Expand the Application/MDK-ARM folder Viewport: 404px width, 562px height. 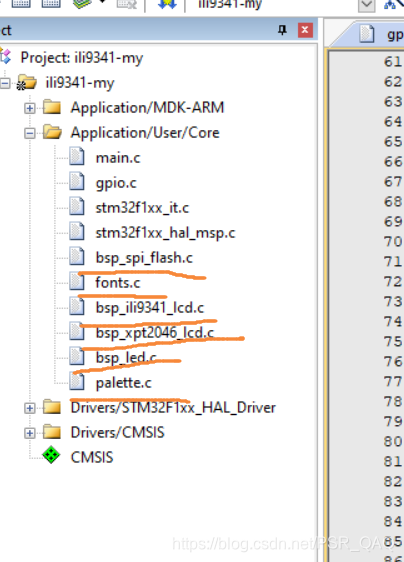30,108
